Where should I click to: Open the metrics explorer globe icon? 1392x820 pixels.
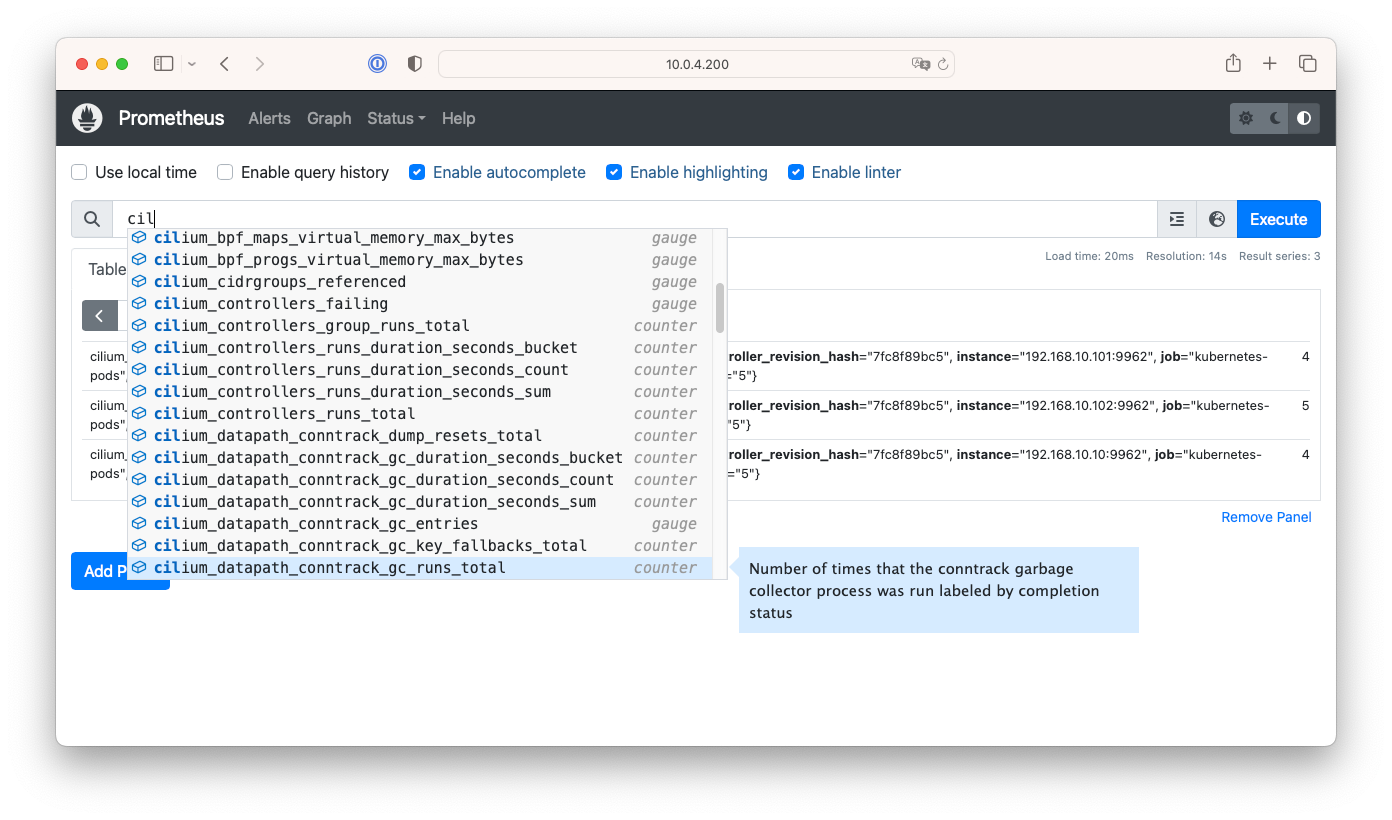pyautogui.click(x=1217, y=219)
